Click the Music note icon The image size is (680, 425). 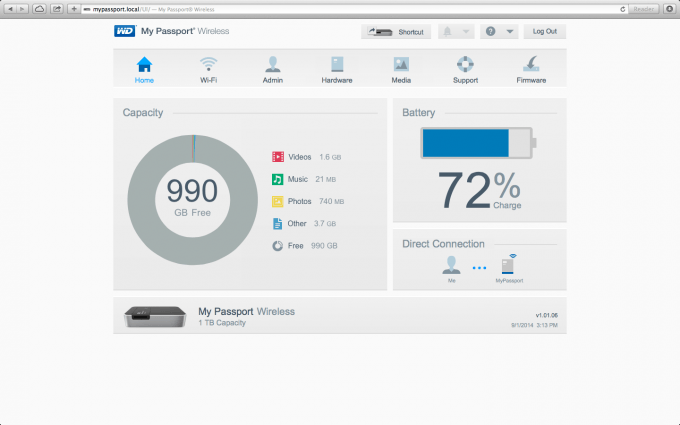coord(278,179)
